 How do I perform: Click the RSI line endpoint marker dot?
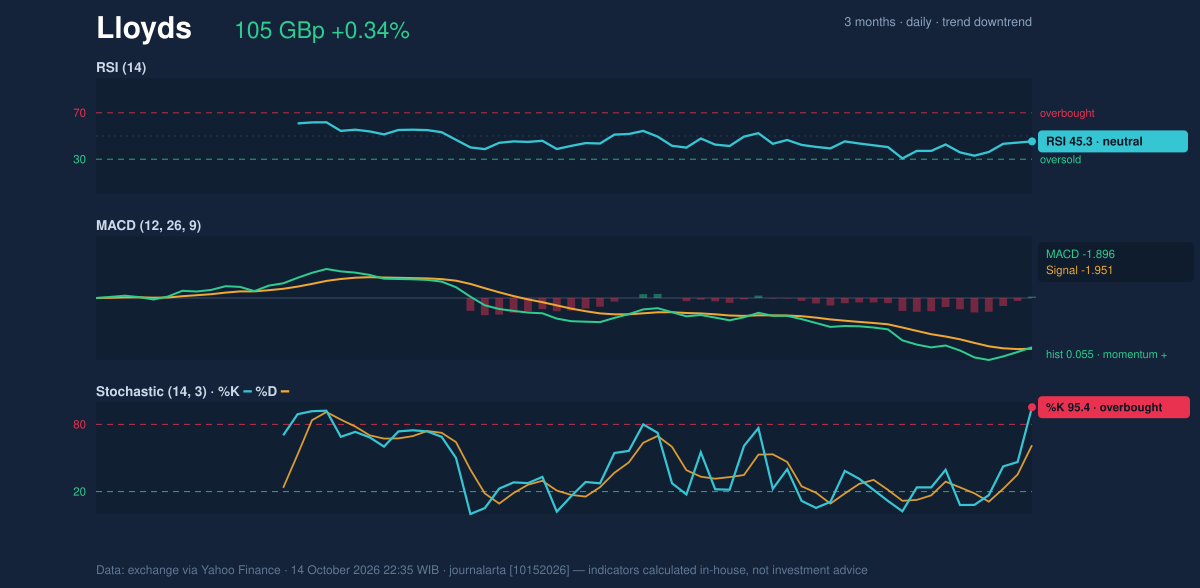pos(1032,141)
